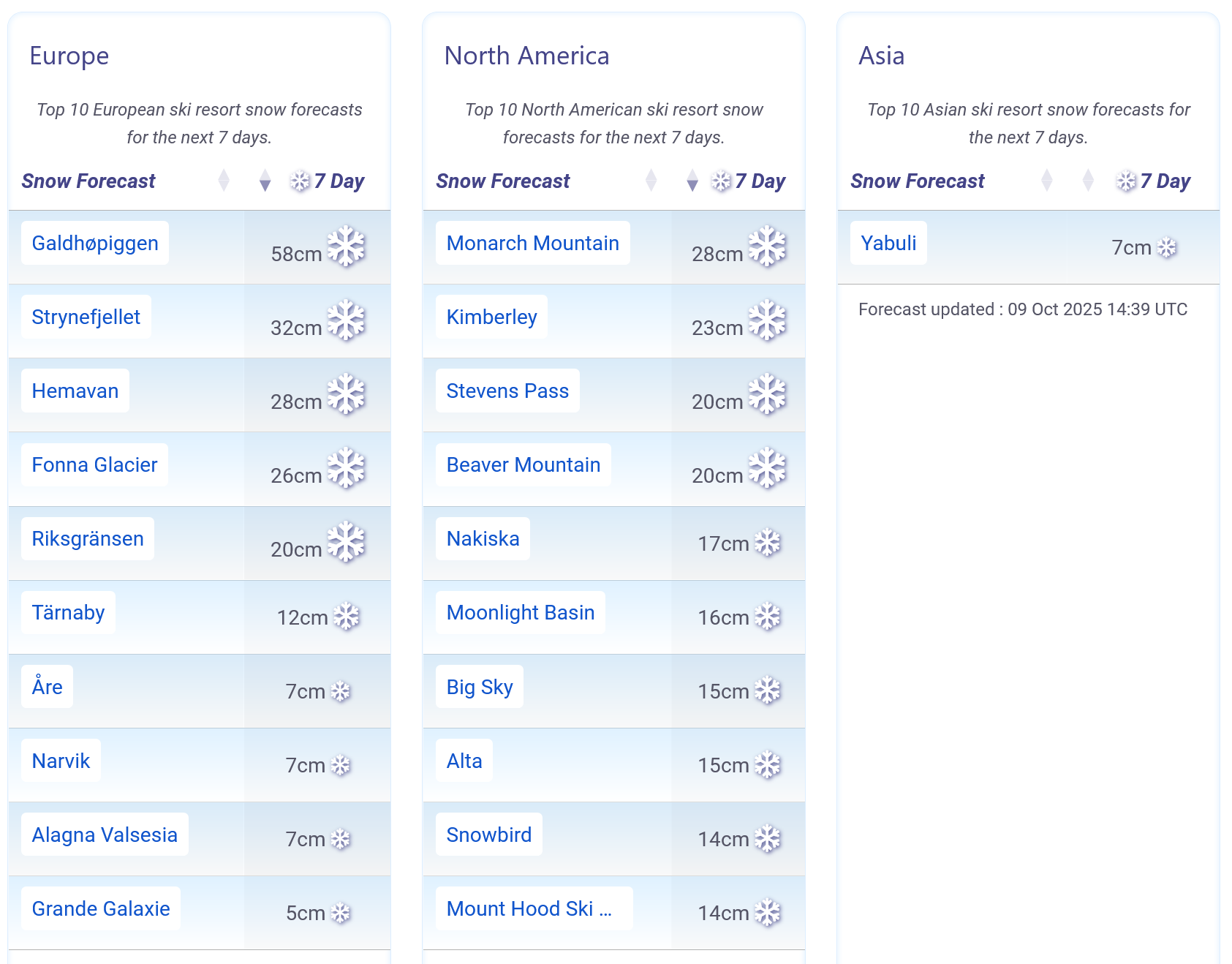This screenshot has width=1232, height=964.
Task: Sort Asia table by resort name arrows
Action: 1047,181
